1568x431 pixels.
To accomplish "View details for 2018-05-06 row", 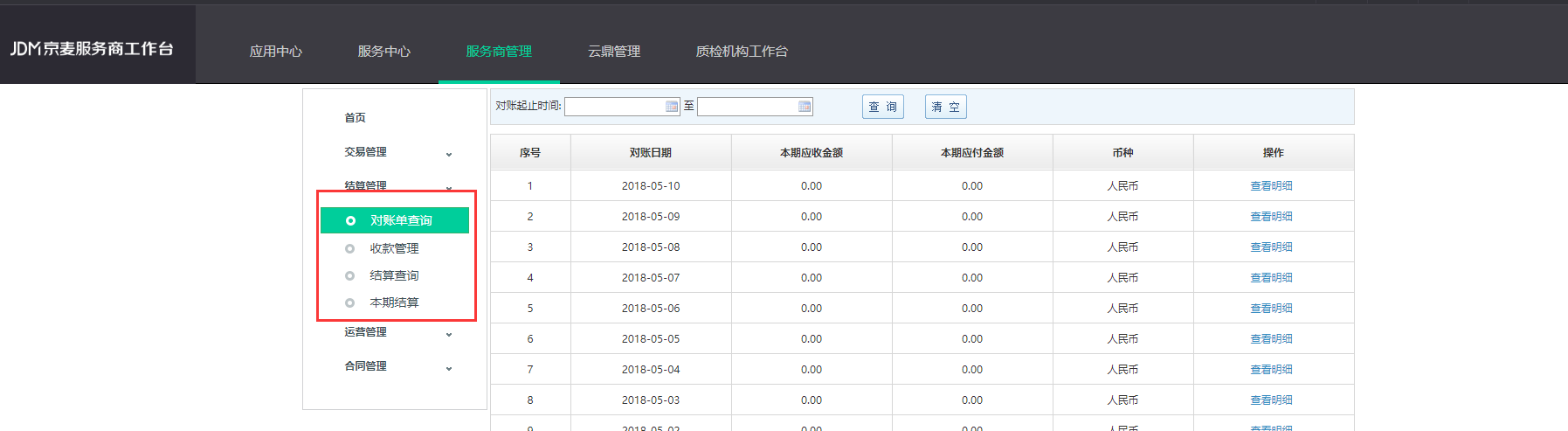I will pyautogui.click(x=1272, y=309).
